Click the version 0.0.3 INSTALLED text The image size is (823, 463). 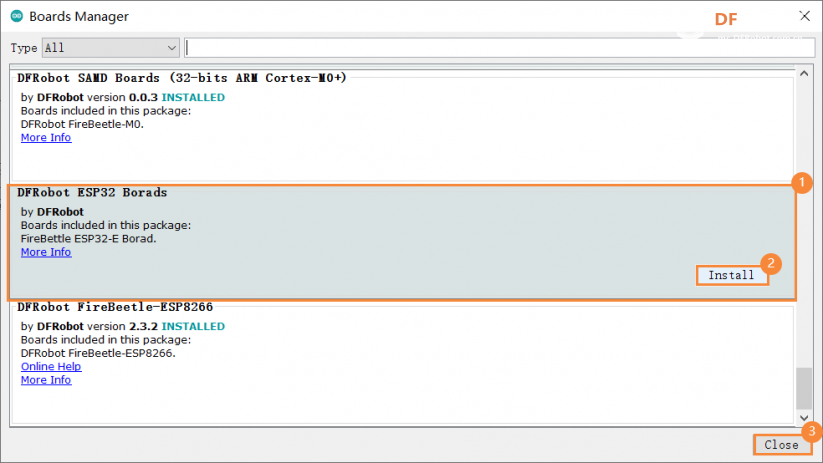click(x=155, y=98)
